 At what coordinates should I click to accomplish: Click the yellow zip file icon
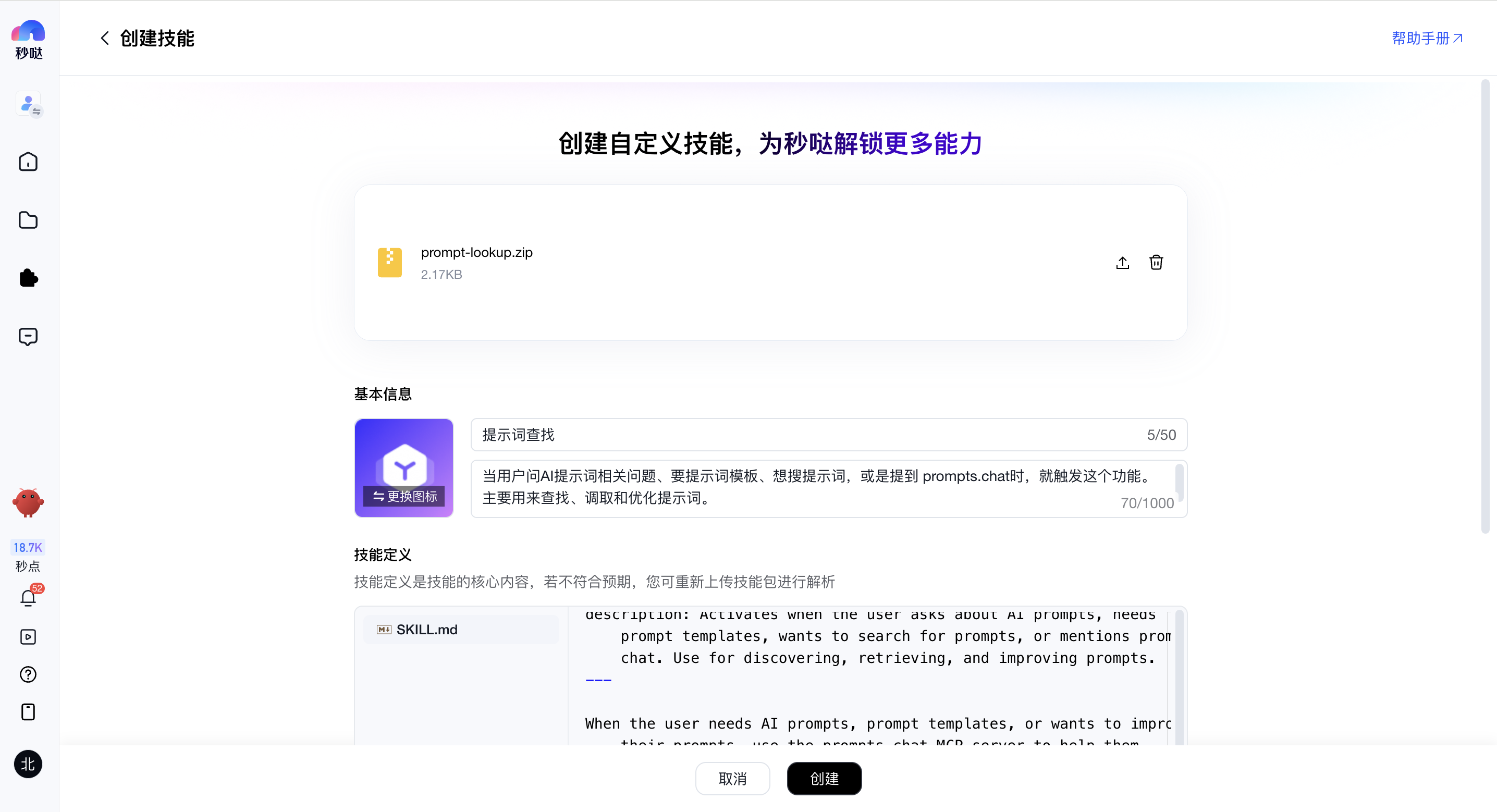coord(389,263)
